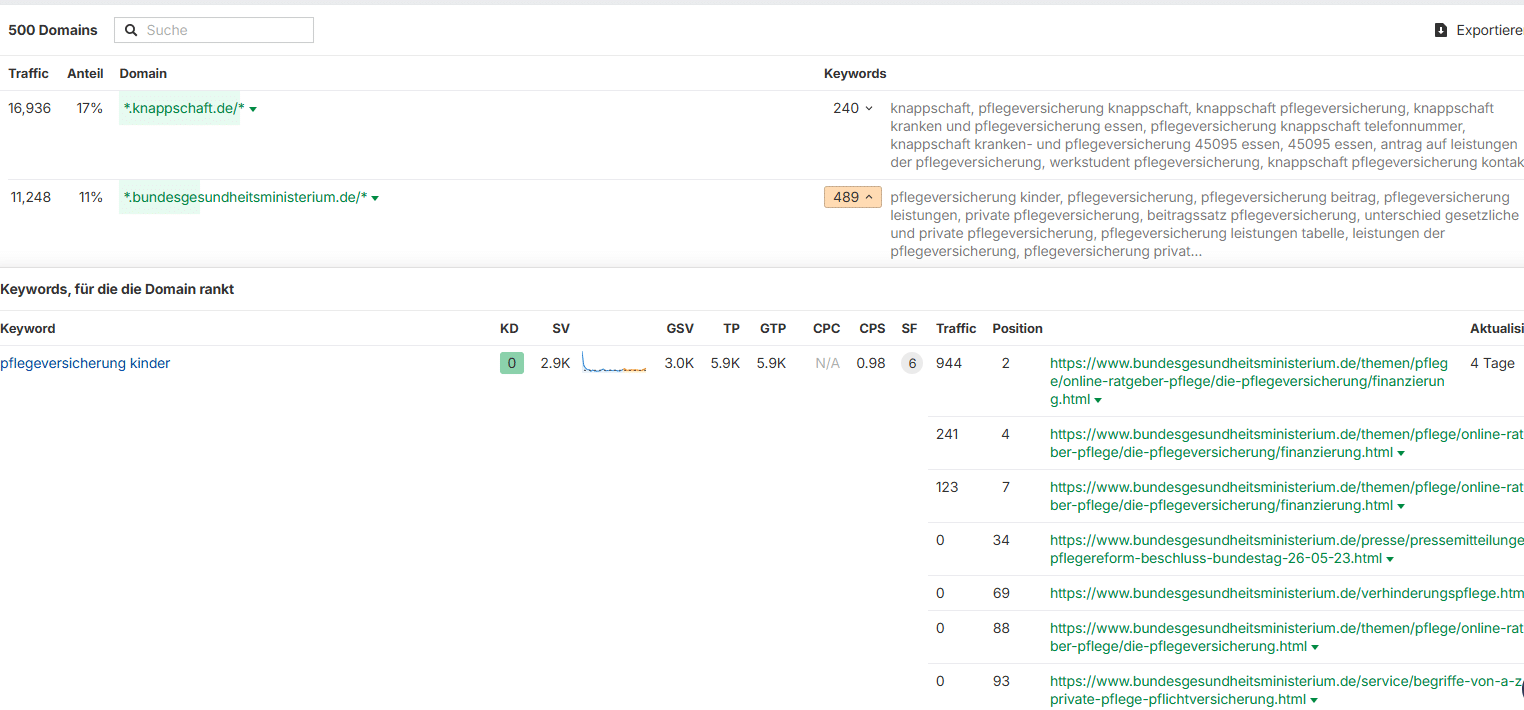
Task: View the search volume trend sparkline
Action: [614, 363]
